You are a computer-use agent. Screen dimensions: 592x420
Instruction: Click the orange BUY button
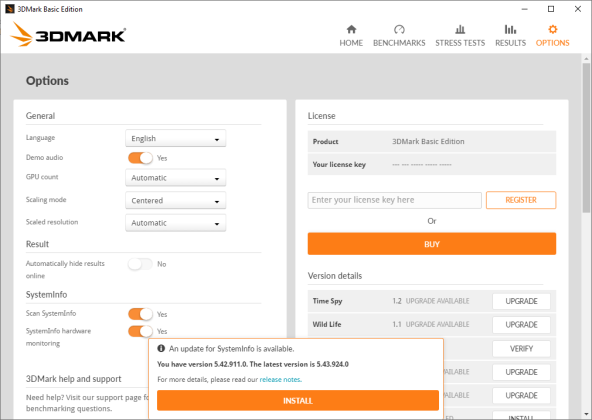432,244
